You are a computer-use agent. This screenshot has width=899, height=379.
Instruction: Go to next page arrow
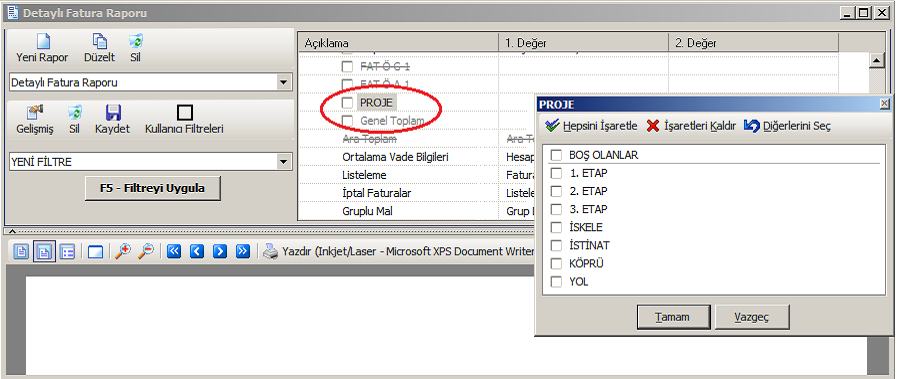pyautogui.click(x=220, y=251)
